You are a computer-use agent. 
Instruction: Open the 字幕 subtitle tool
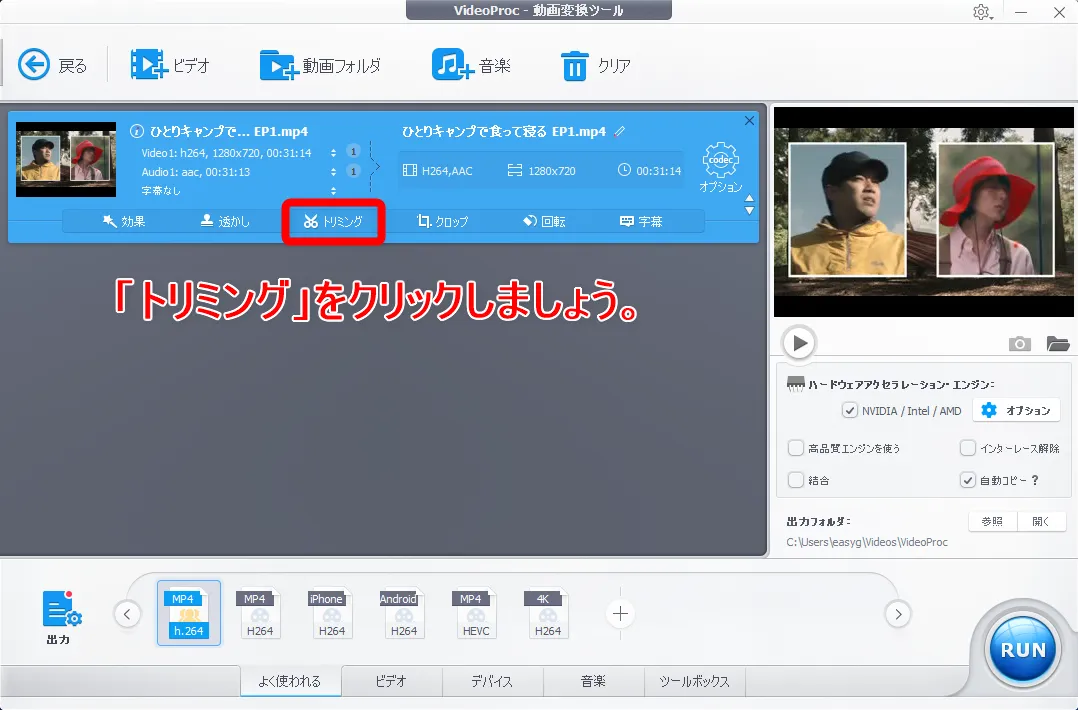coord(641,221)
